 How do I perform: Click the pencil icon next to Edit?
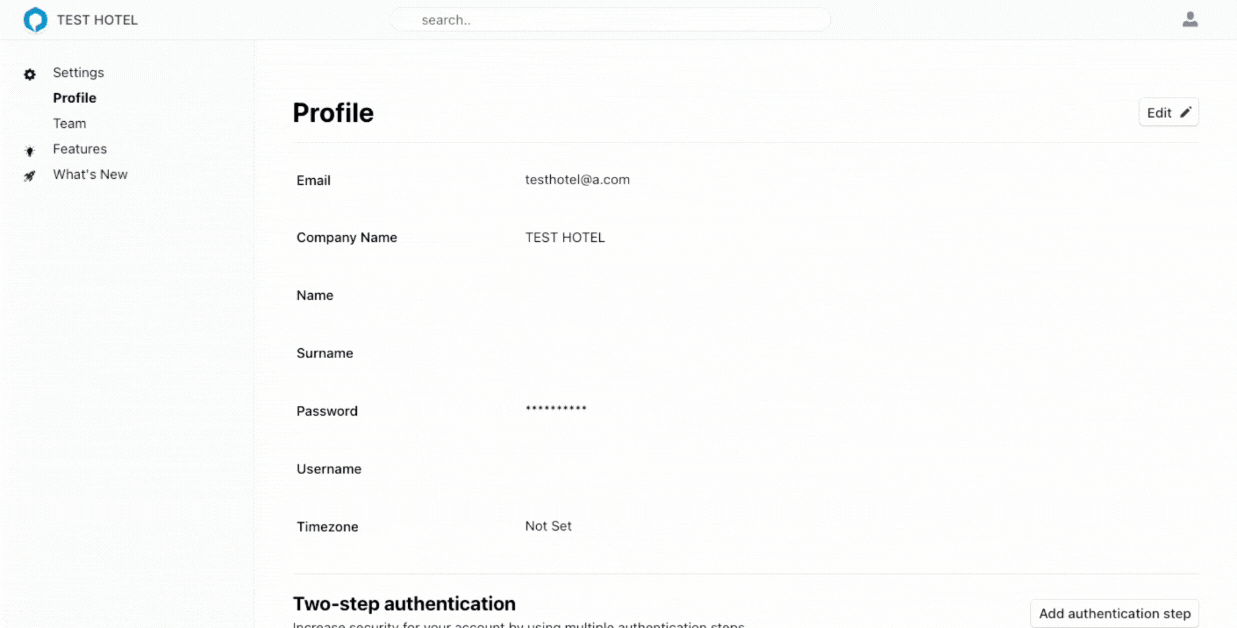tap(1185, 113)
